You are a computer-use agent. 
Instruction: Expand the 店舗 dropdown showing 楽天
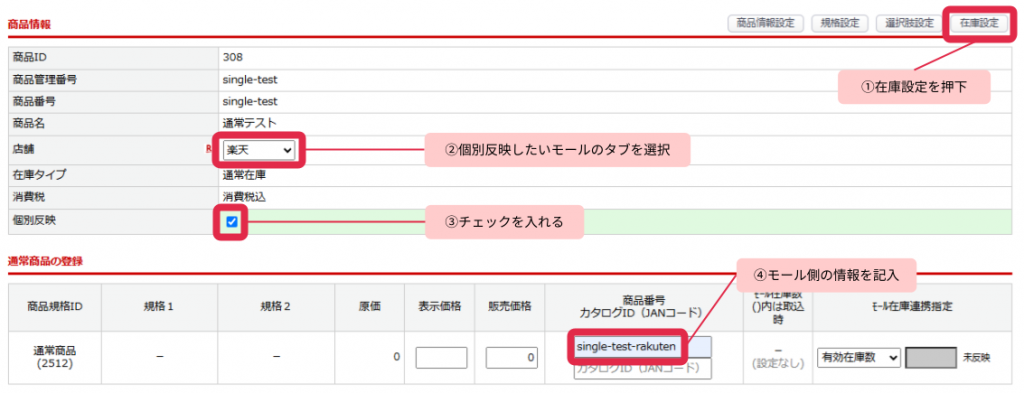(x=259, y=150)
